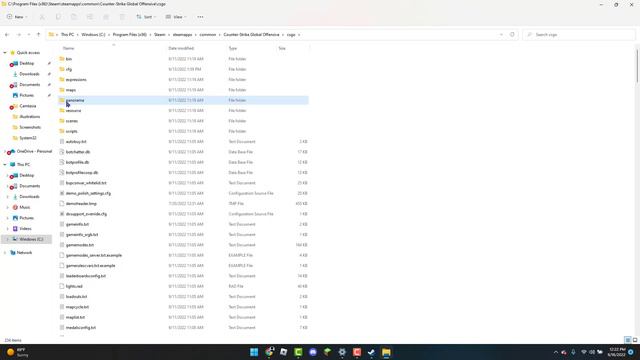Viewport: 640px width, 360px height.
Task: Open Chrome from the taskbar
Action: [x=269, y=352]
